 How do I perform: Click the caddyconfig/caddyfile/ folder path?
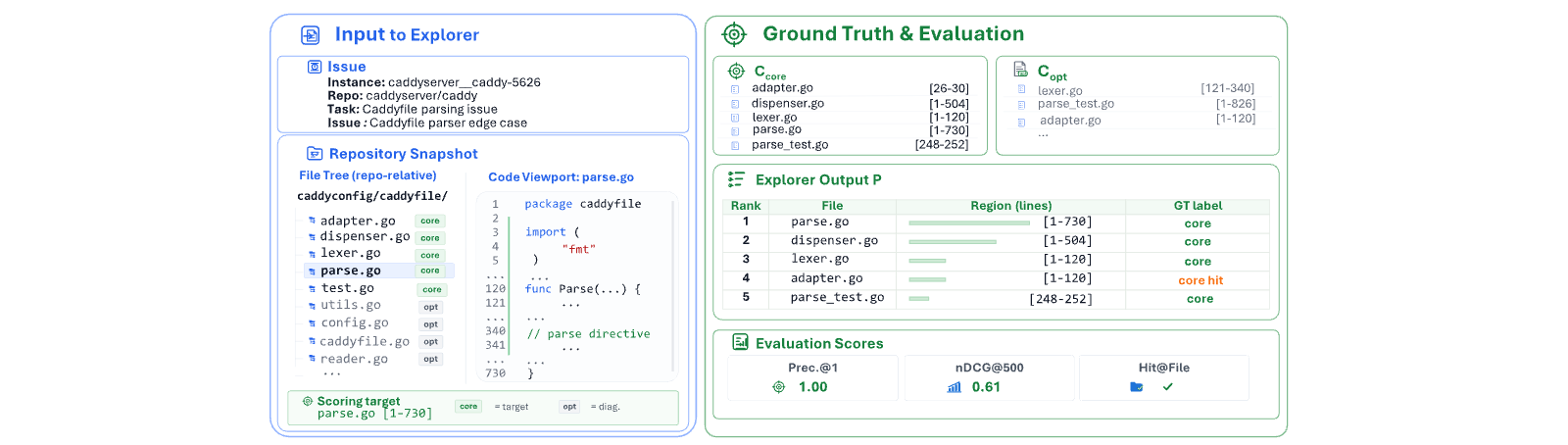(372, 196)
